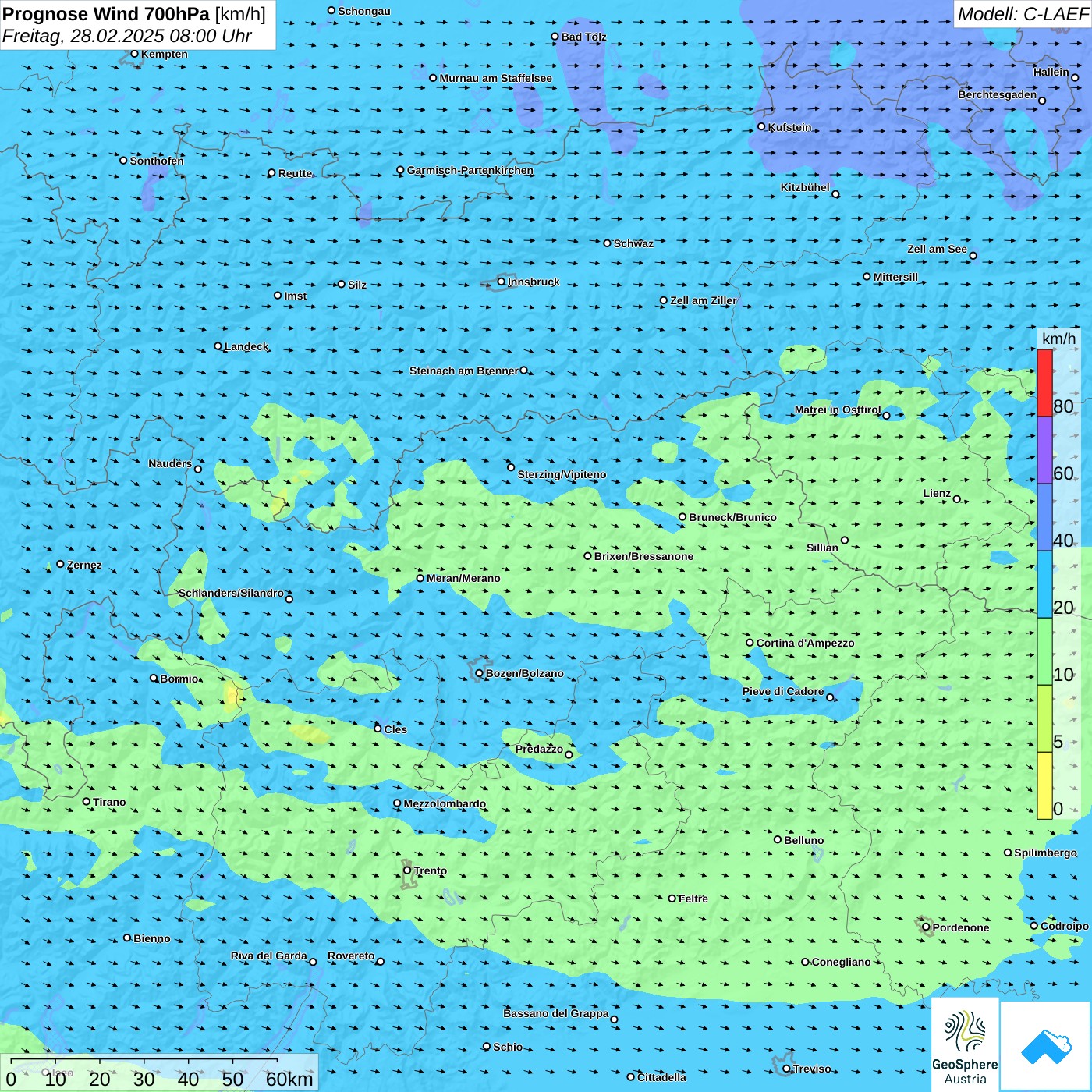This screenshot has width=1092, height=1092.
Task: Select the Cortina d'Ampezzo marker dot
Action: pyautogui.click(x=750, y=643)
